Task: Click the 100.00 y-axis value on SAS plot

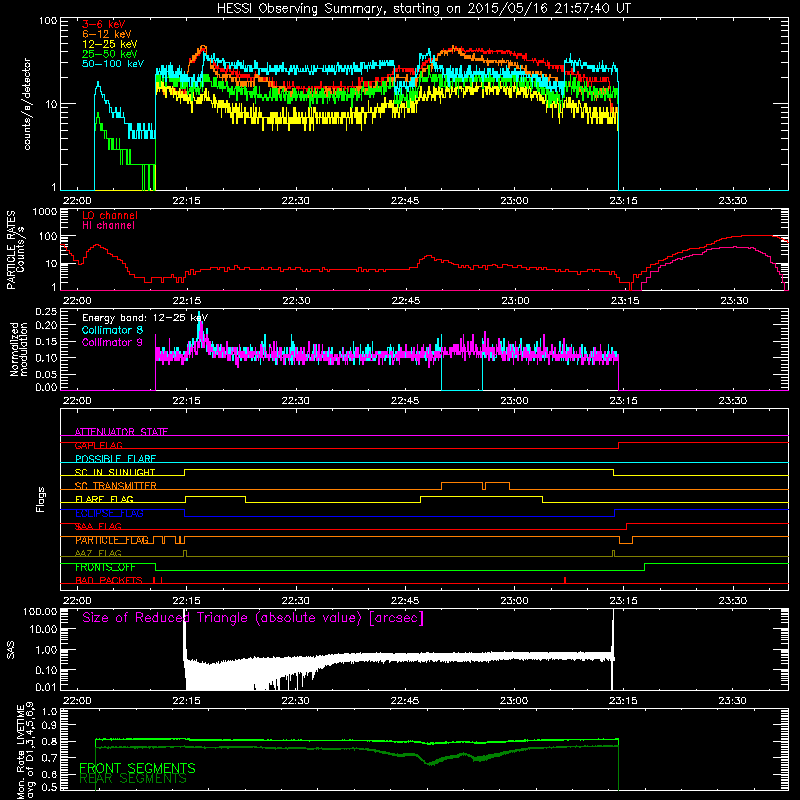Action: [x=40, y=611]
